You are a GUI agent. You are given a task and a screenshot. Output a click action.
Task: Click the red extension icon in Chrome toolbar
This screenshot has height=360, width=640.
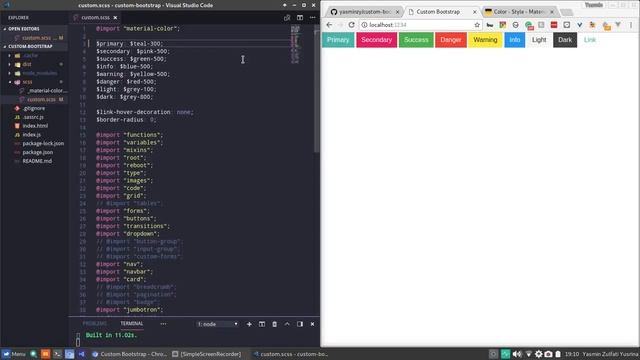[554, 25]
